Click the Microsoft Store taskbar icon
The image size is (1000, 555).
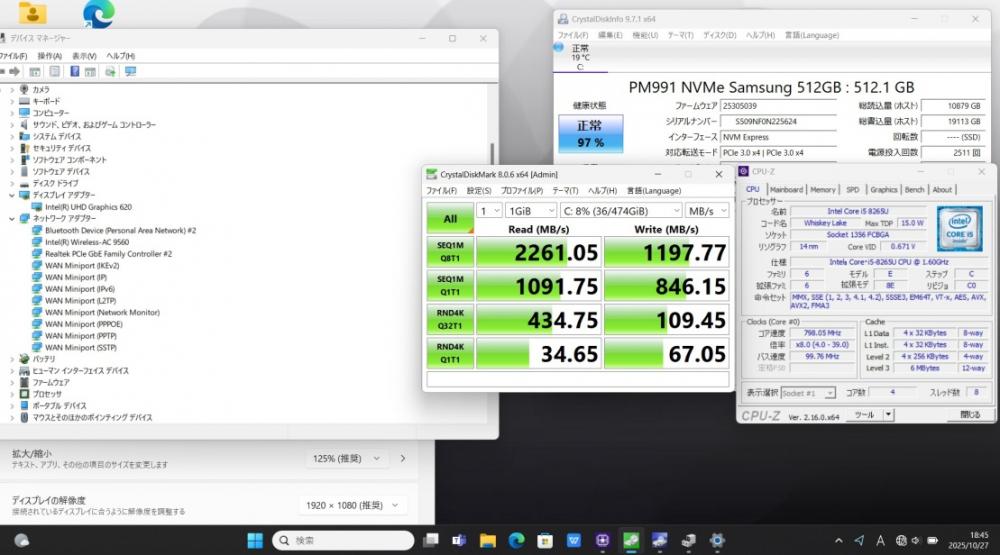point(545,540)
